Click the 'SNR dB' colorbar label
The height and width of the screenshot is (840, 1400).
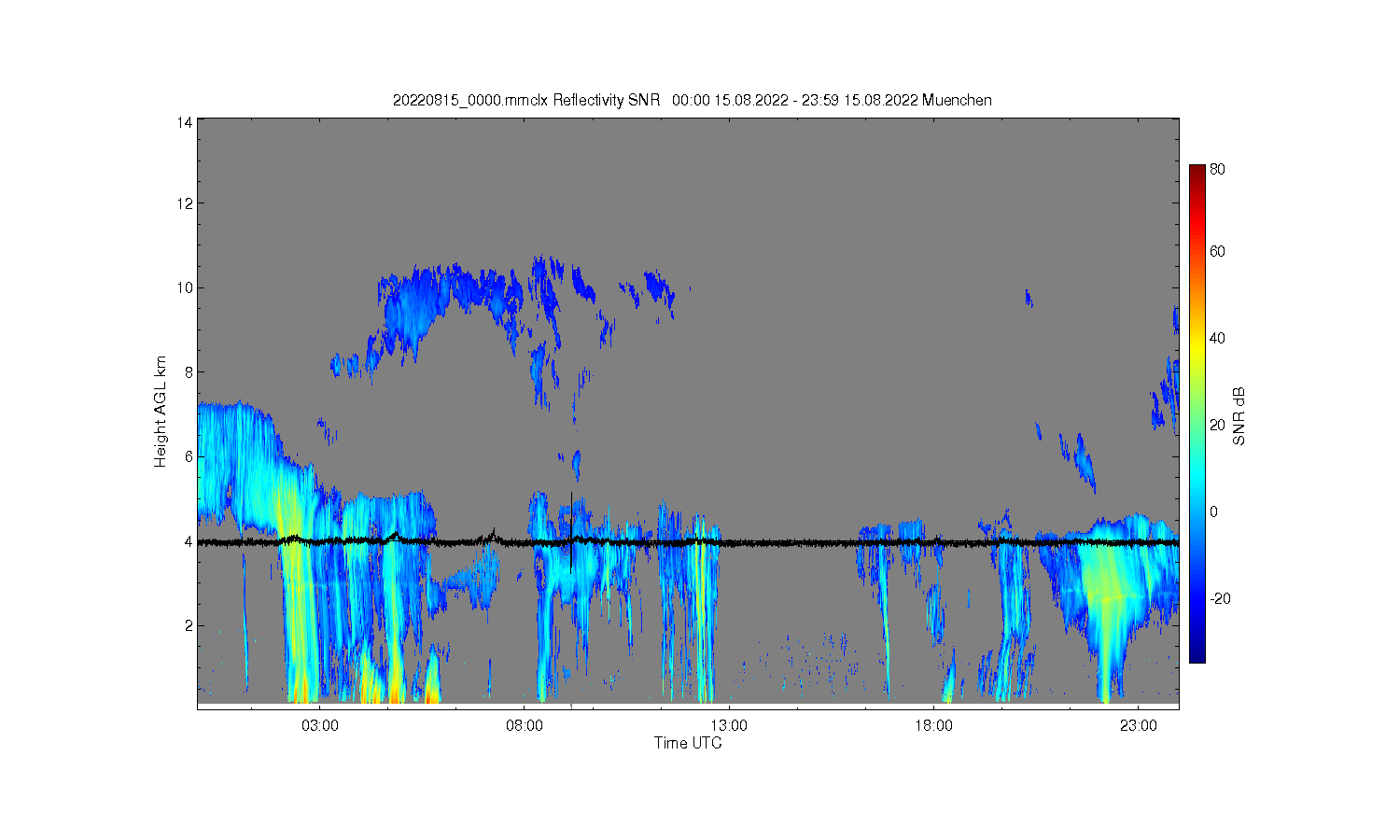pyautogui.click(x=1239, y=416)
